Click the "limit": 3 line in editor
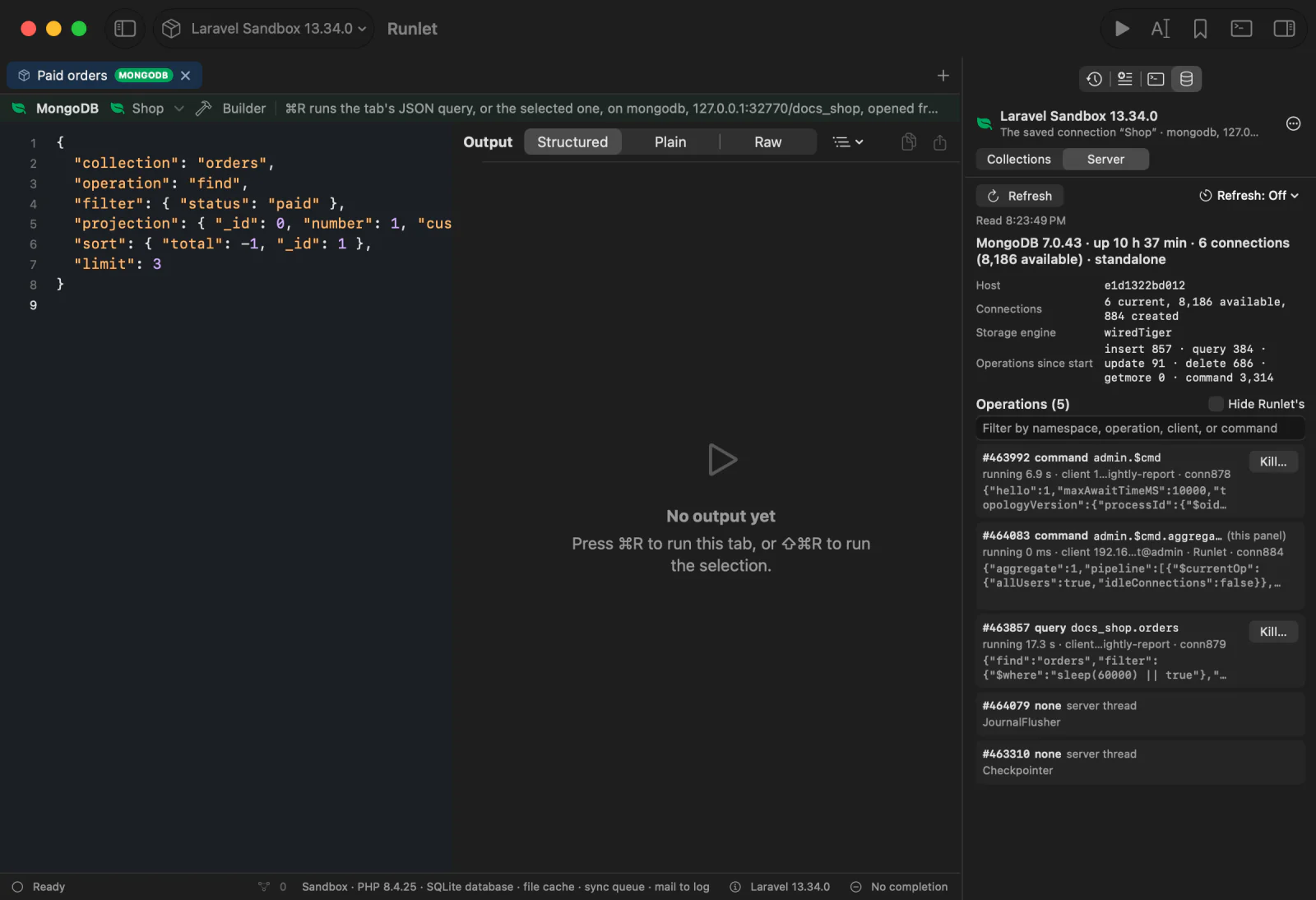Viewport: 1316px width, 900px height. [118, 264]
